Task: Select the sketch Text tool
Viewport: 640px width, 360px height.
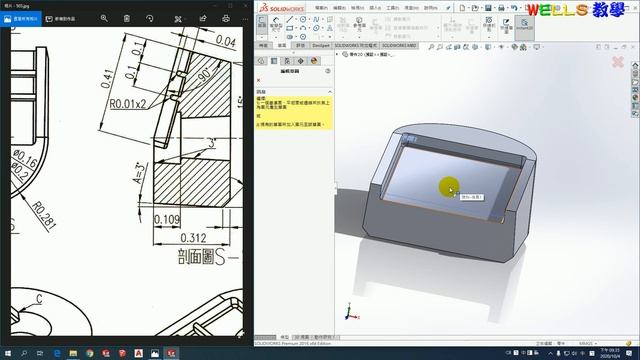Action: click(x=329, y=28)
